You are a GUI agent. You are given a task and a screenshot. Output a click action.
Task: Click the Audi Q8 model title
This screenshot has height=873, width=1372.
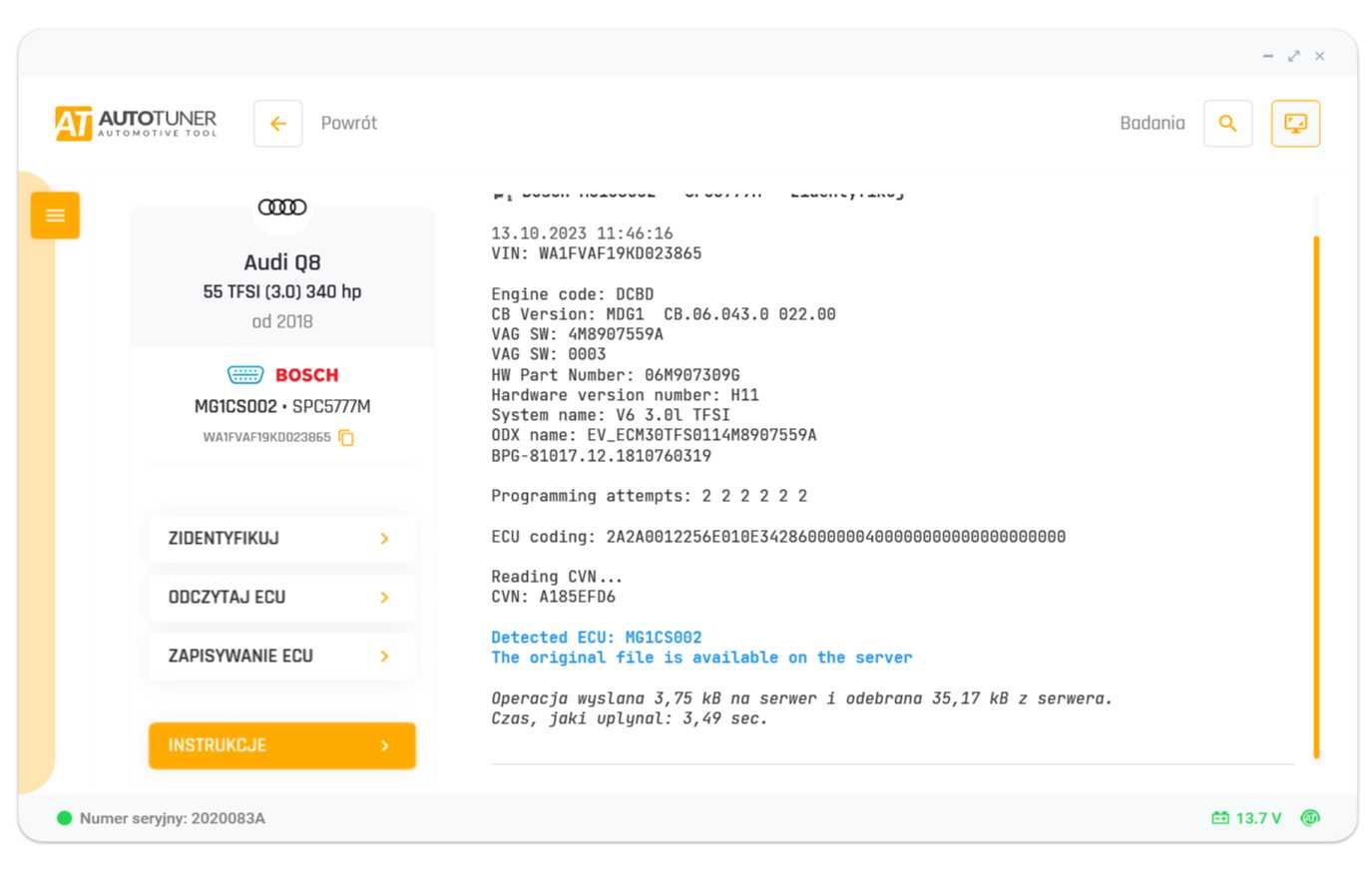282,262
